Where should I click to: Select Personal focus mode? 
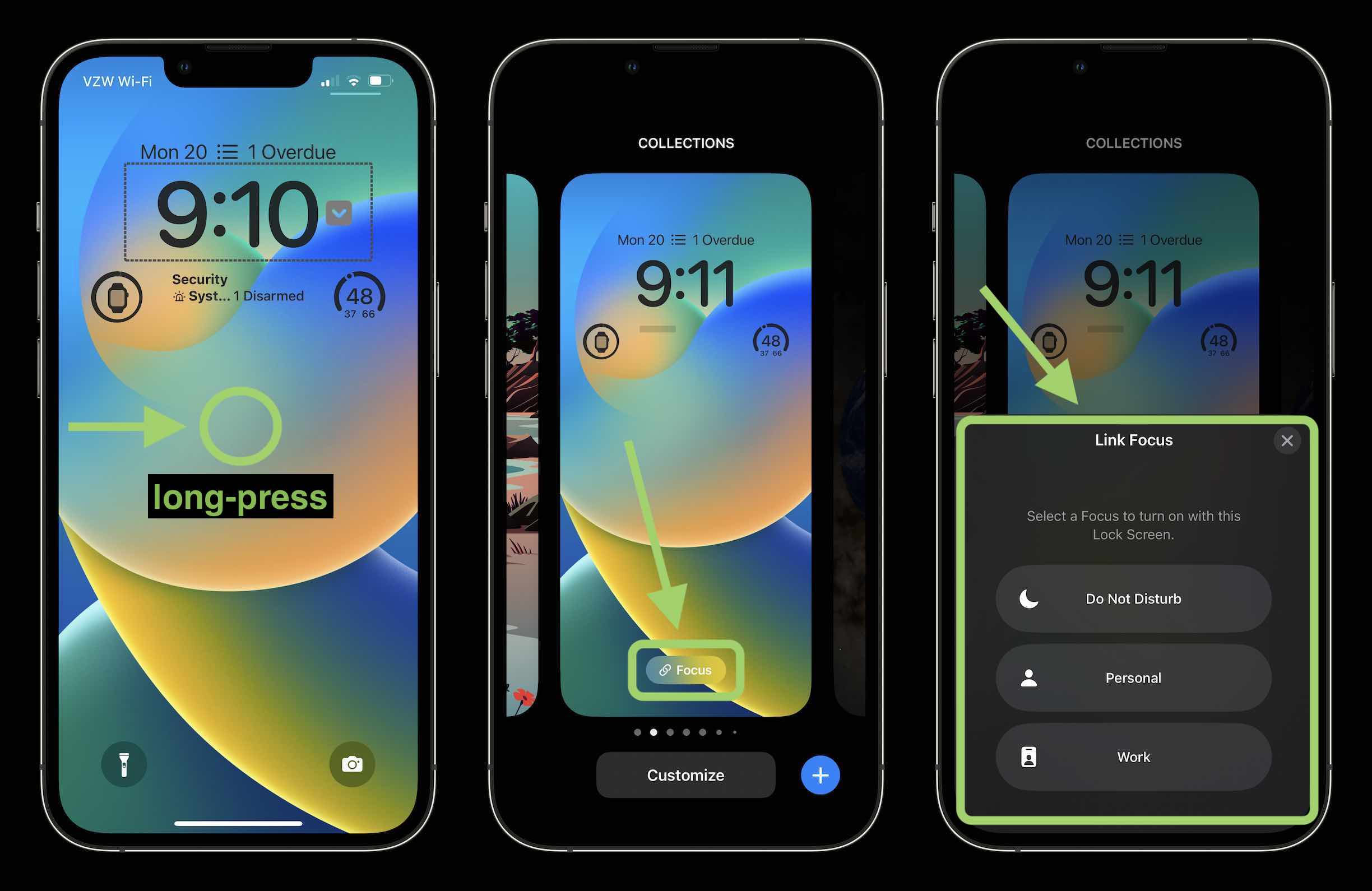click(1132, 677)
